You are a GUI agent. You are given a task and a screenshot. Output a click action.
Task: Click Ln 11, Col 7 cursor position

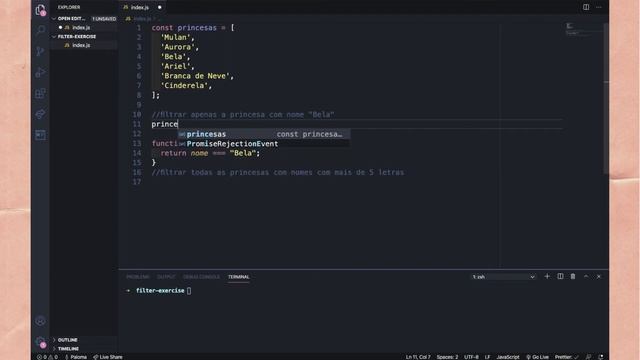pos(418,357)
